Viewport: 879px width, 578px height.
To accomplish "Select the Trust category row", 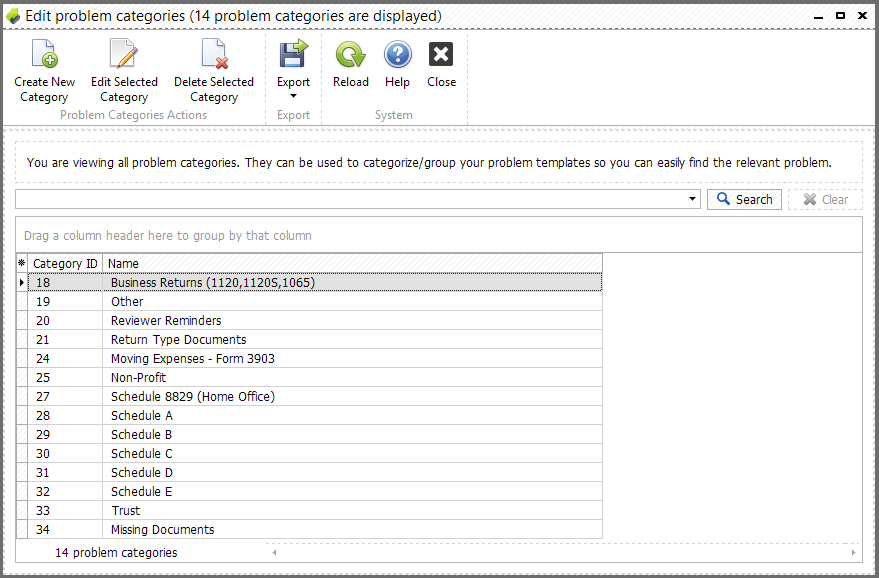I will [314, 511].
